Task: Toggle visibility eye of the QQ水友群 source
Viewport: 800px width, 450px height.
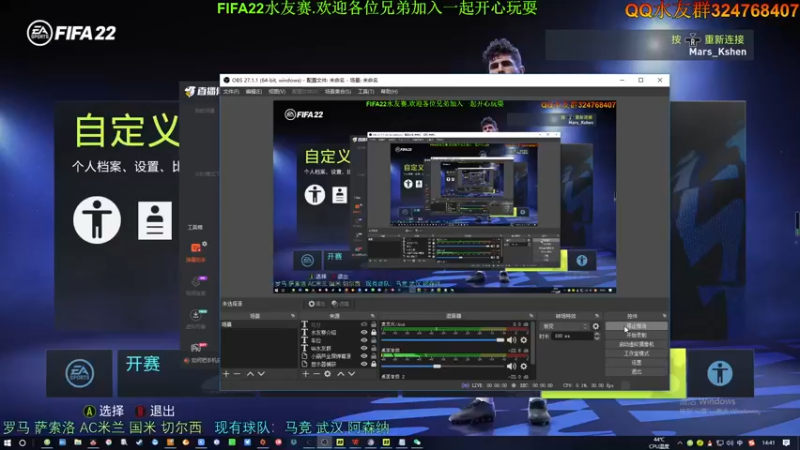Action: (x=364, y=348)
